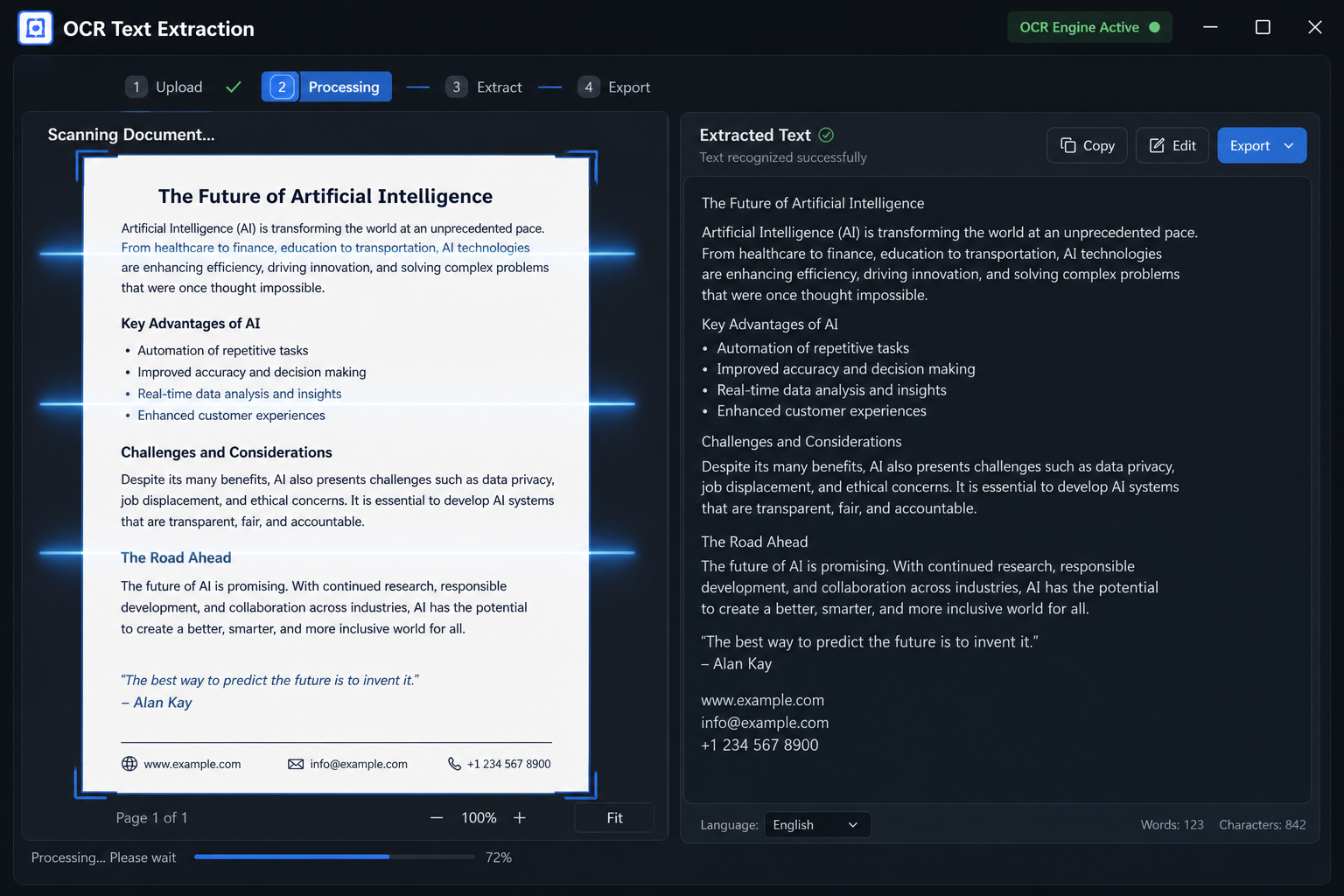Screen dimensions: 1344x896
Task: Click the Fit button
Action: 614,817
